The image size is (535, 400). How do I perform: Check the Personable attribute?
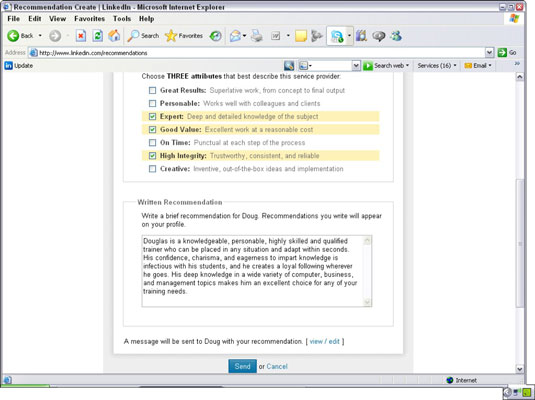click(153, 103)
